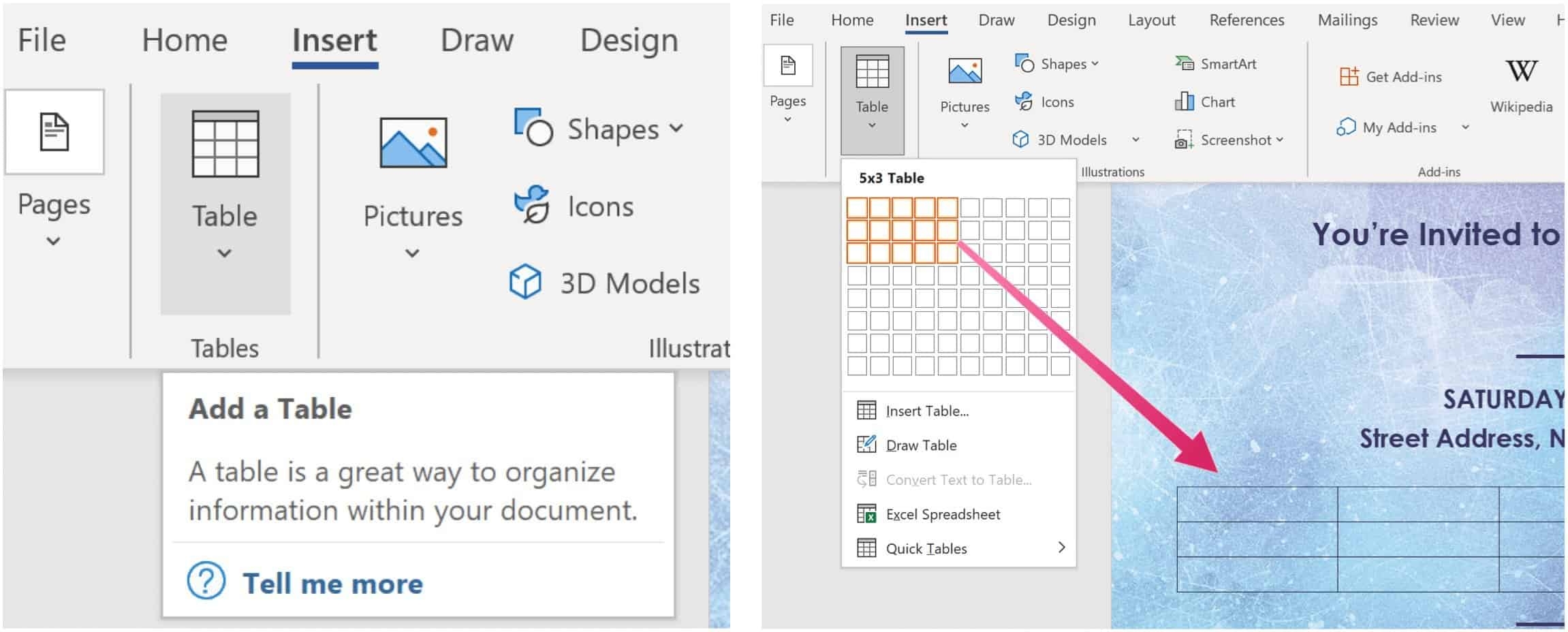This screenshot has width=1568, height=632.
Task: Open Quick Tables menu item
Action: [x=958, y=548]
